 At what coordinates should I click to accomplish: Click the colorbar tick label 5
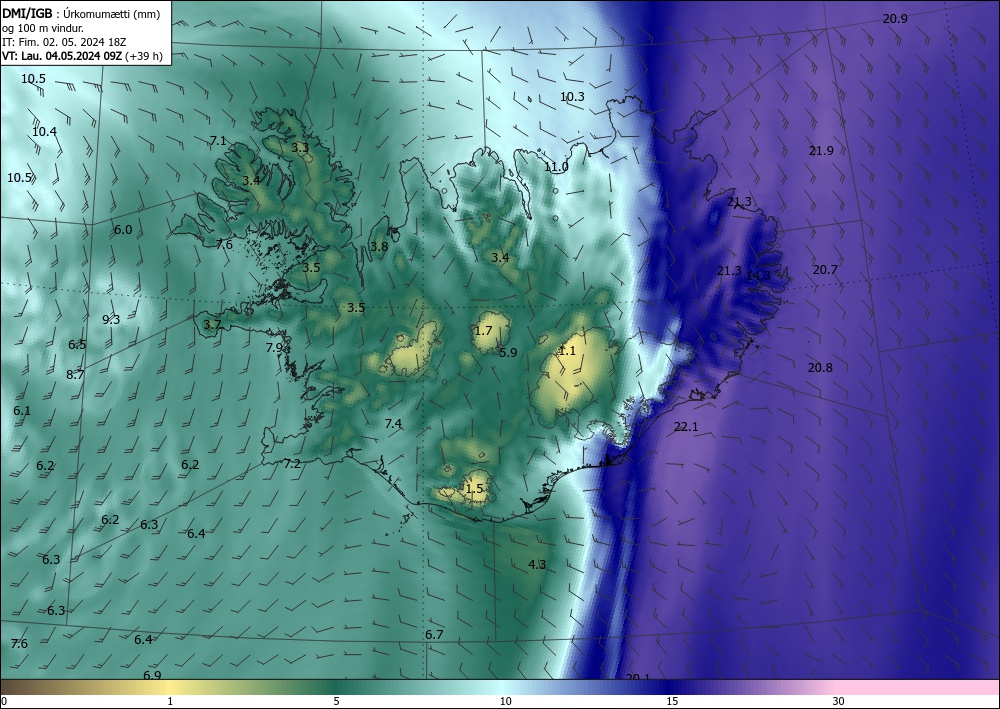click(336, 701)
